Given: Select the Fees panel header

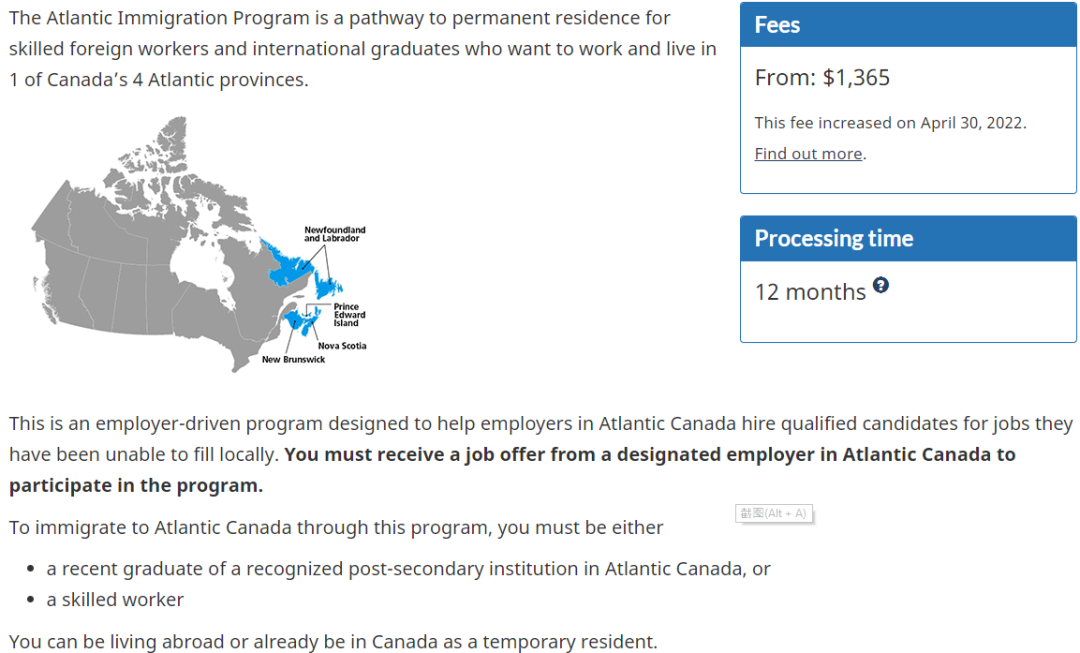Looking at the screenshot, I should click(908, 25).
